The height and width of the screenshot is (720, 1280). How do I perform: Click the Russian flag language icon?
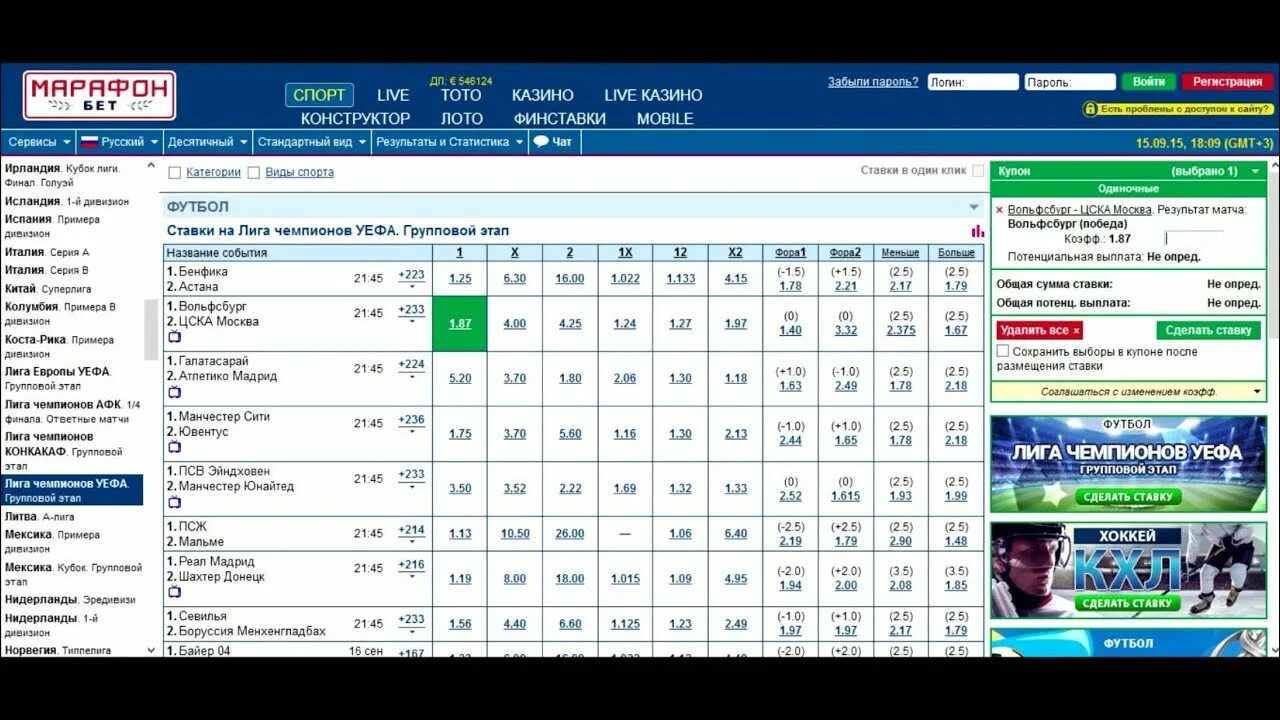tap(89, 142)
